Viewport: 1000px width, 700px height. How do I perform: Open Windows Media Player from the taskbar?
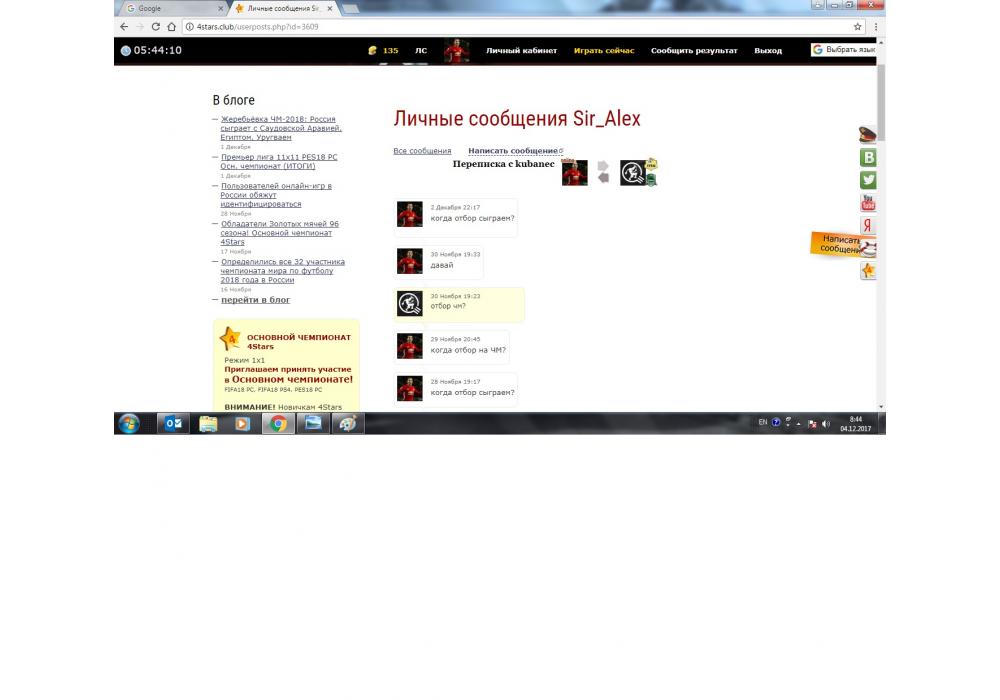coord(242,423)
